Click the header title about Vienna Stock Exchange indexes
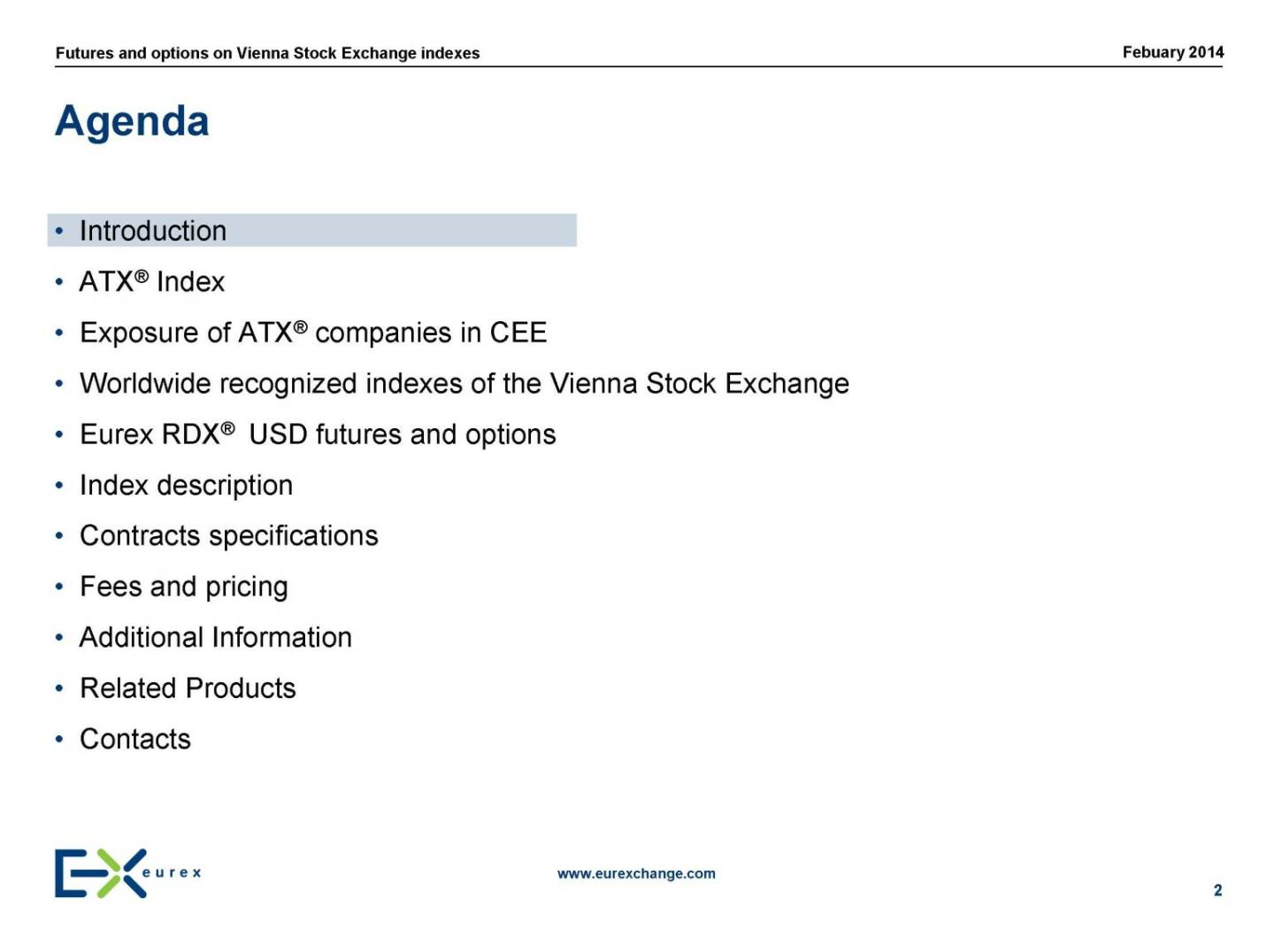The image size is (1274, 952). 267,53
